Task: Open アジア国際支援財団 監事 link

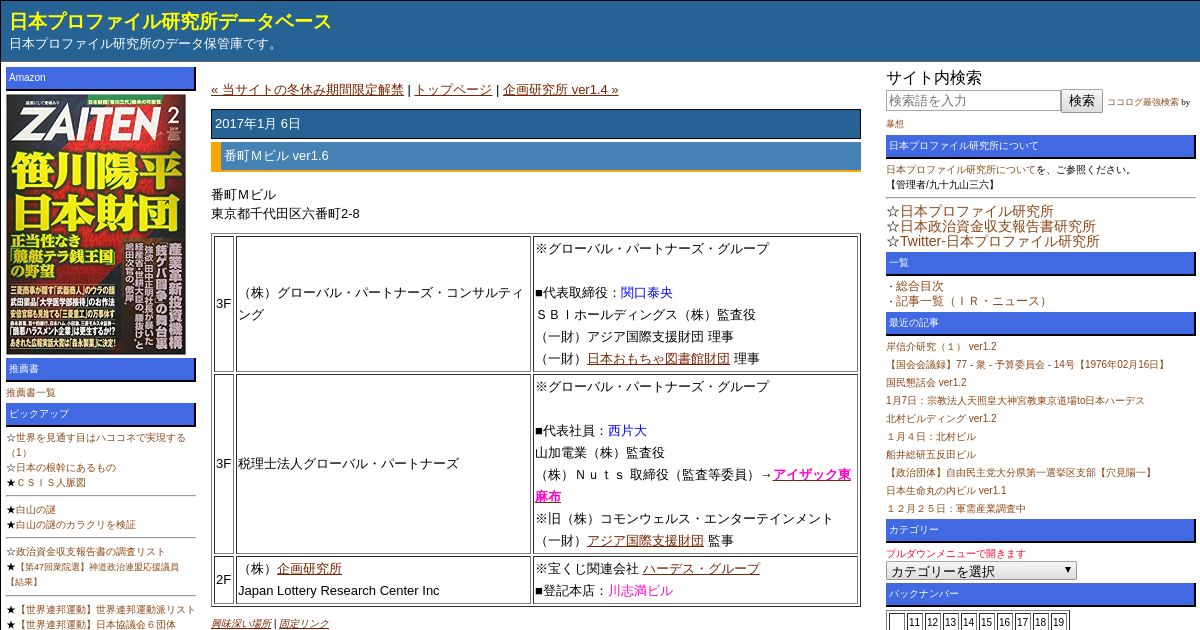Action: (x=645, y=540)
